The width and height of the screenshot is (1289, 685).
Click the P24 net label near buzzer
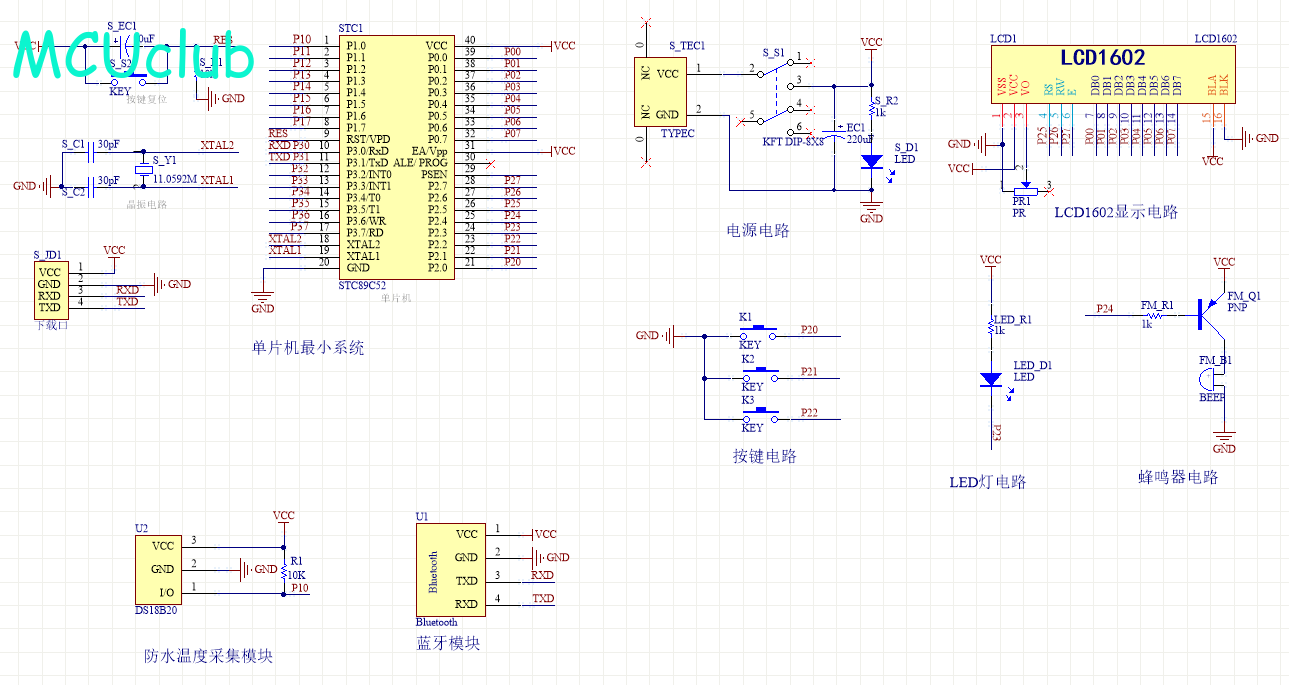[x=1104, y=308]
